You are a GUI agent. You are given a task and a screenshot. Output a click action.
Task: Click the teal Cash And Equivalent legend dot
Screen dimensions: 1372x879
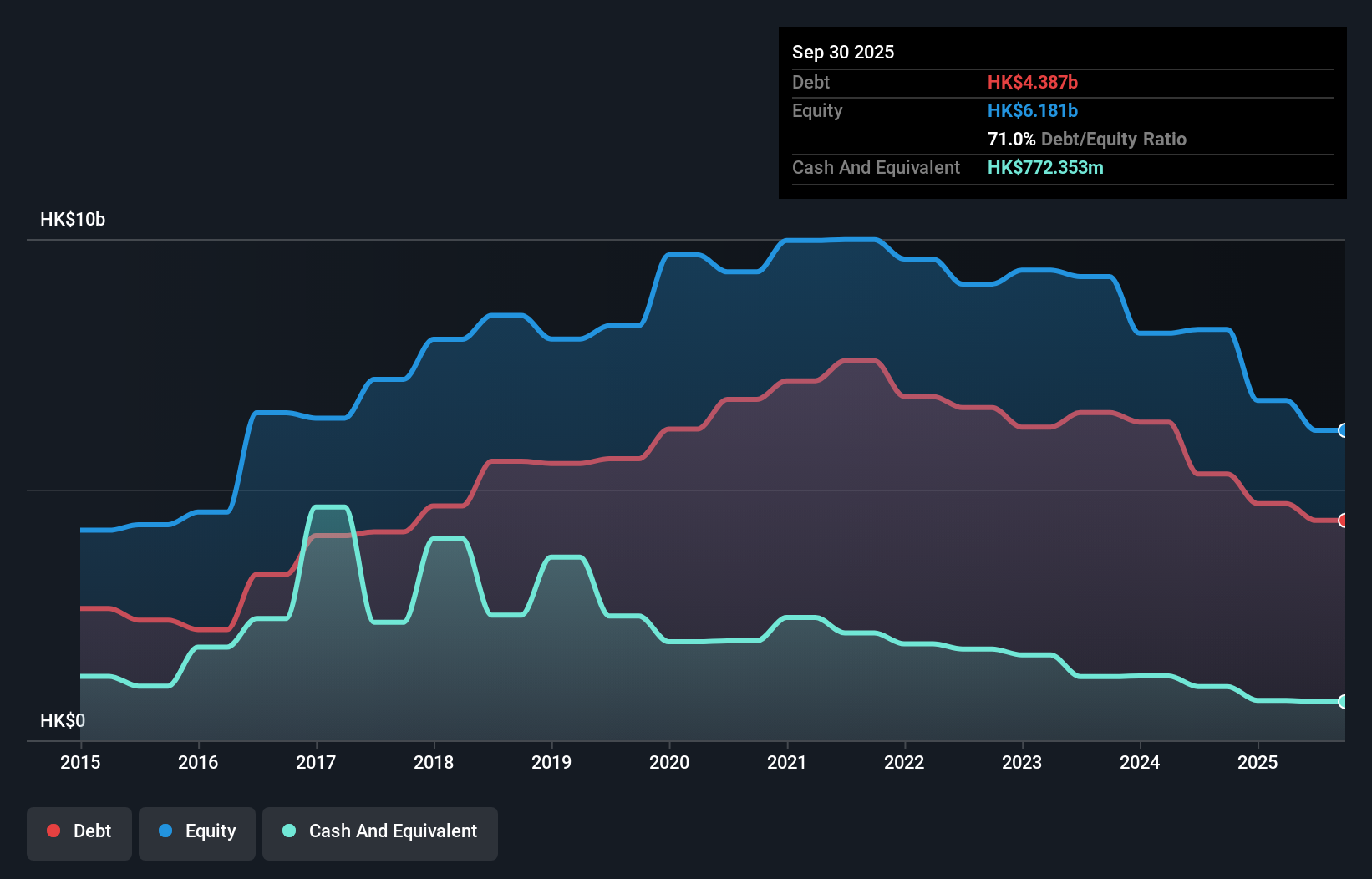[x=288, y=831]
